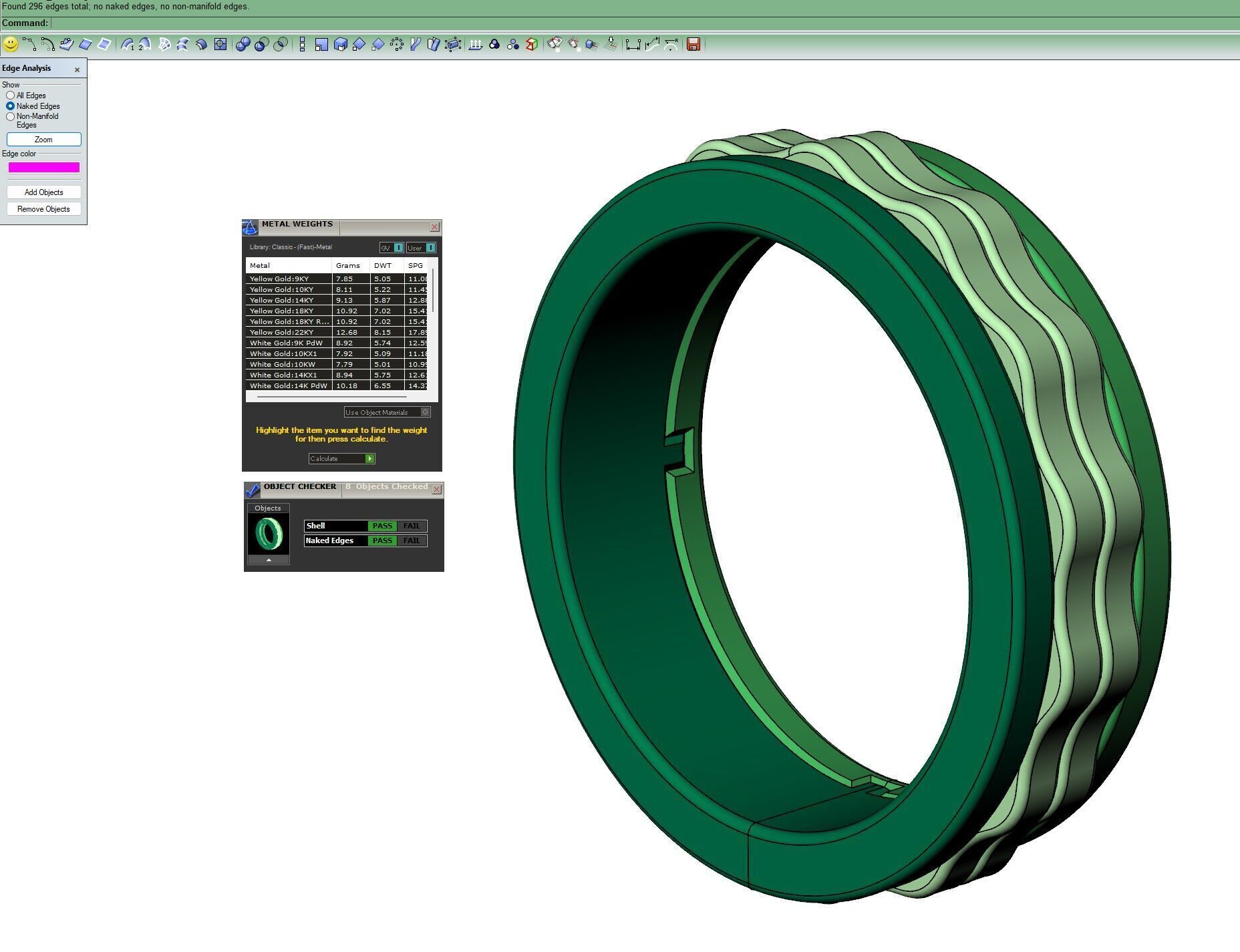Click the red-green wireframe box icon
Screen dimensions: 1240x952
[x=532, y=45]
